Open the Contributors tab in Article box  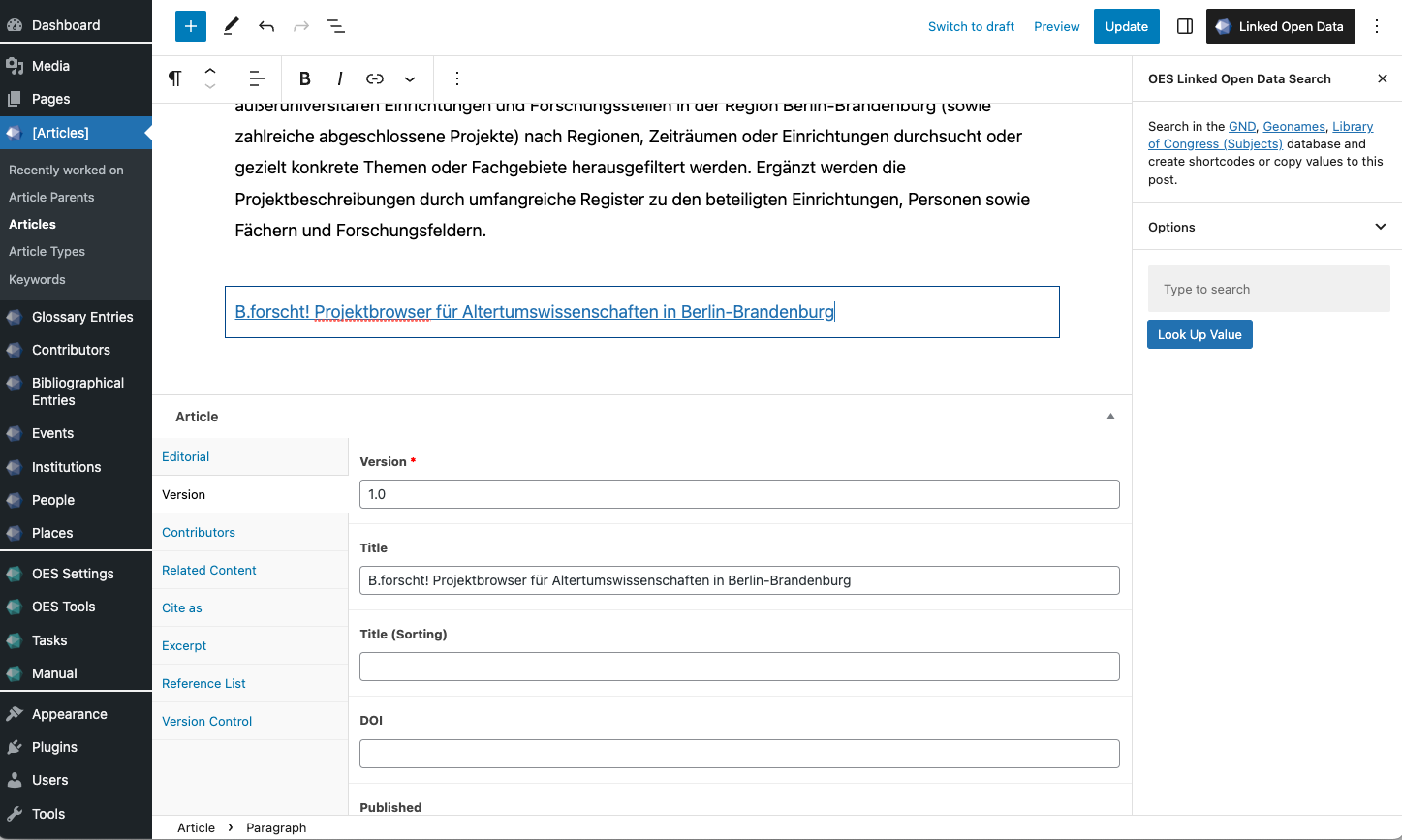click(250, 532)
